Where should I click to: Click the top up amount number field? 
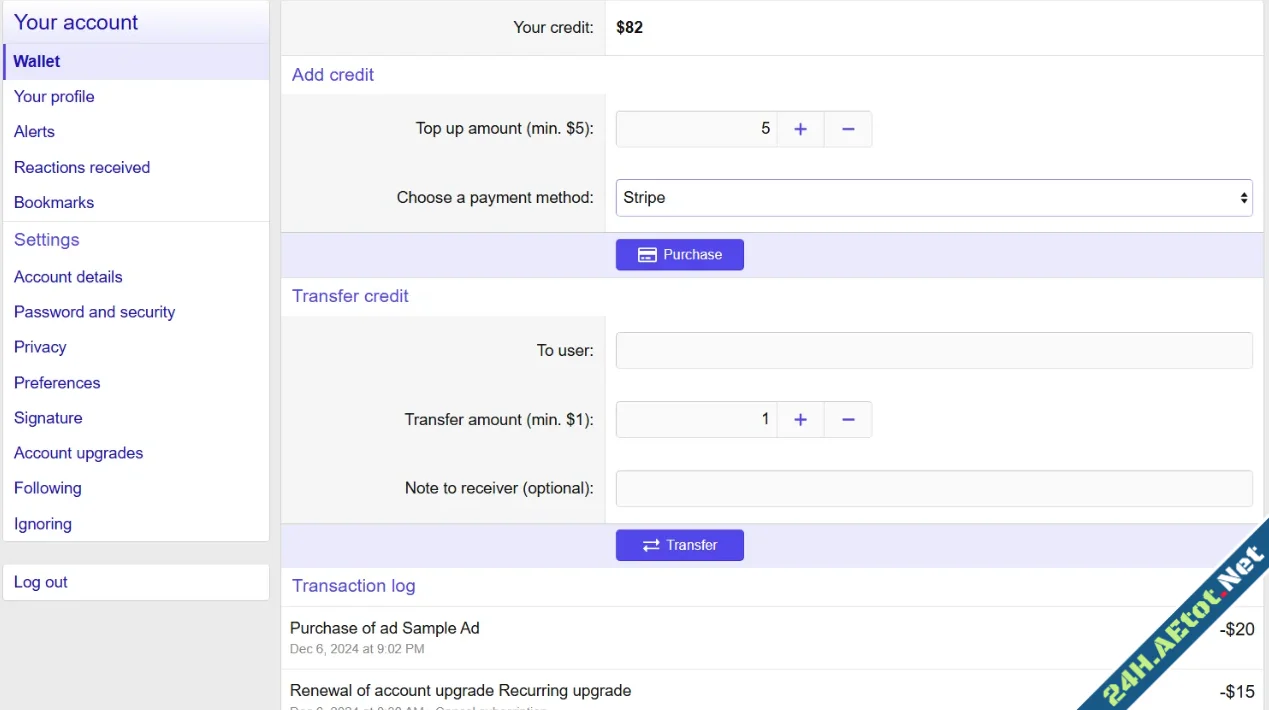click(696, 129)
